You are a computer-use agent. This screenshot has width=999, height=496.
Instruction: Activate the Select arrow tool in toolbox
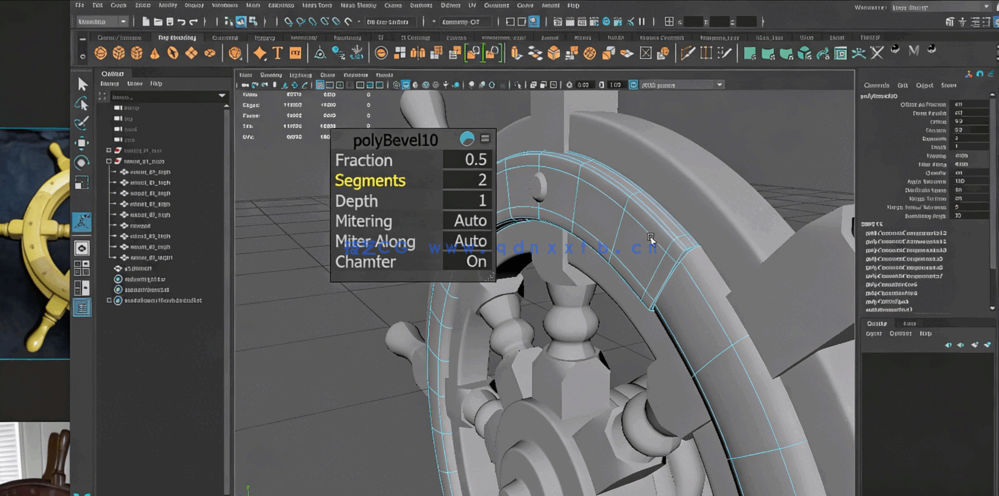(x=82, y=84)
